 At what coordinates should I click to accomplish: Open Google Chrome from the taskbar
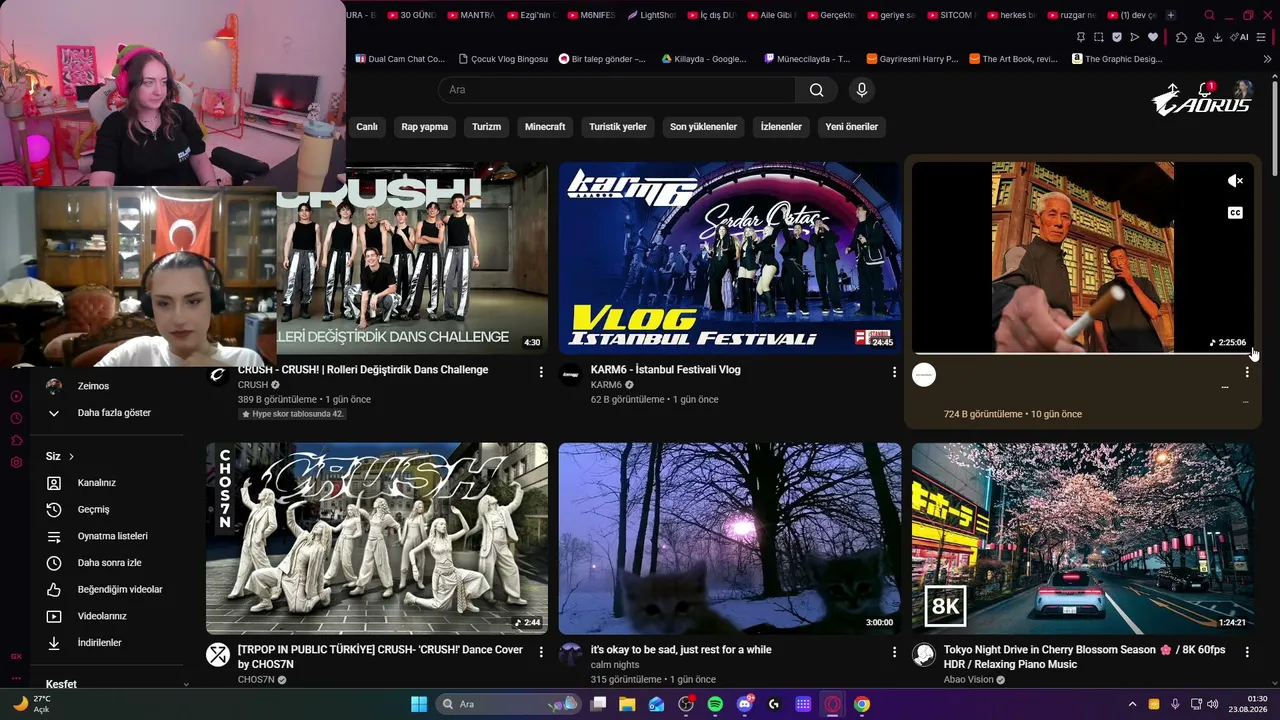[x=862, y=704]
